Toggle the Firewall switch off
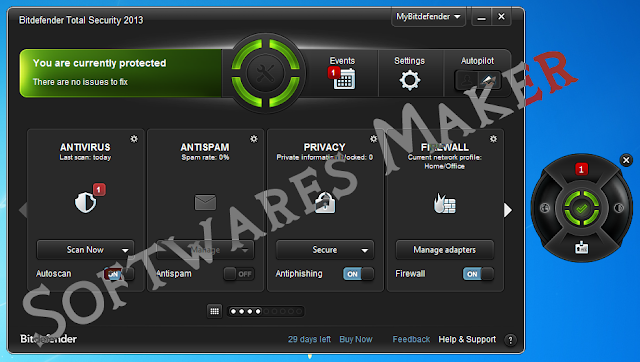Screen dimensions: 640x362 478,274
